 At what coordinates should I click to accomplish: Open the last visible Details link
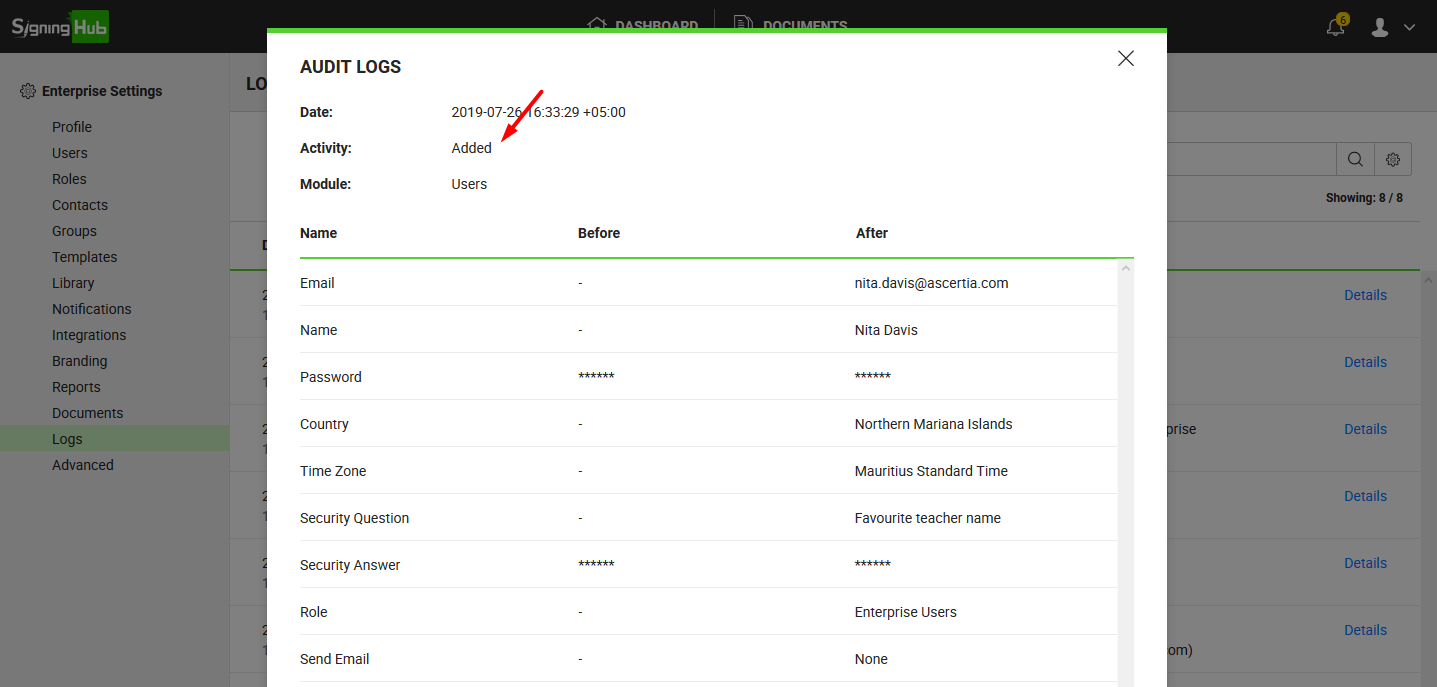(x=1365, y=630)
